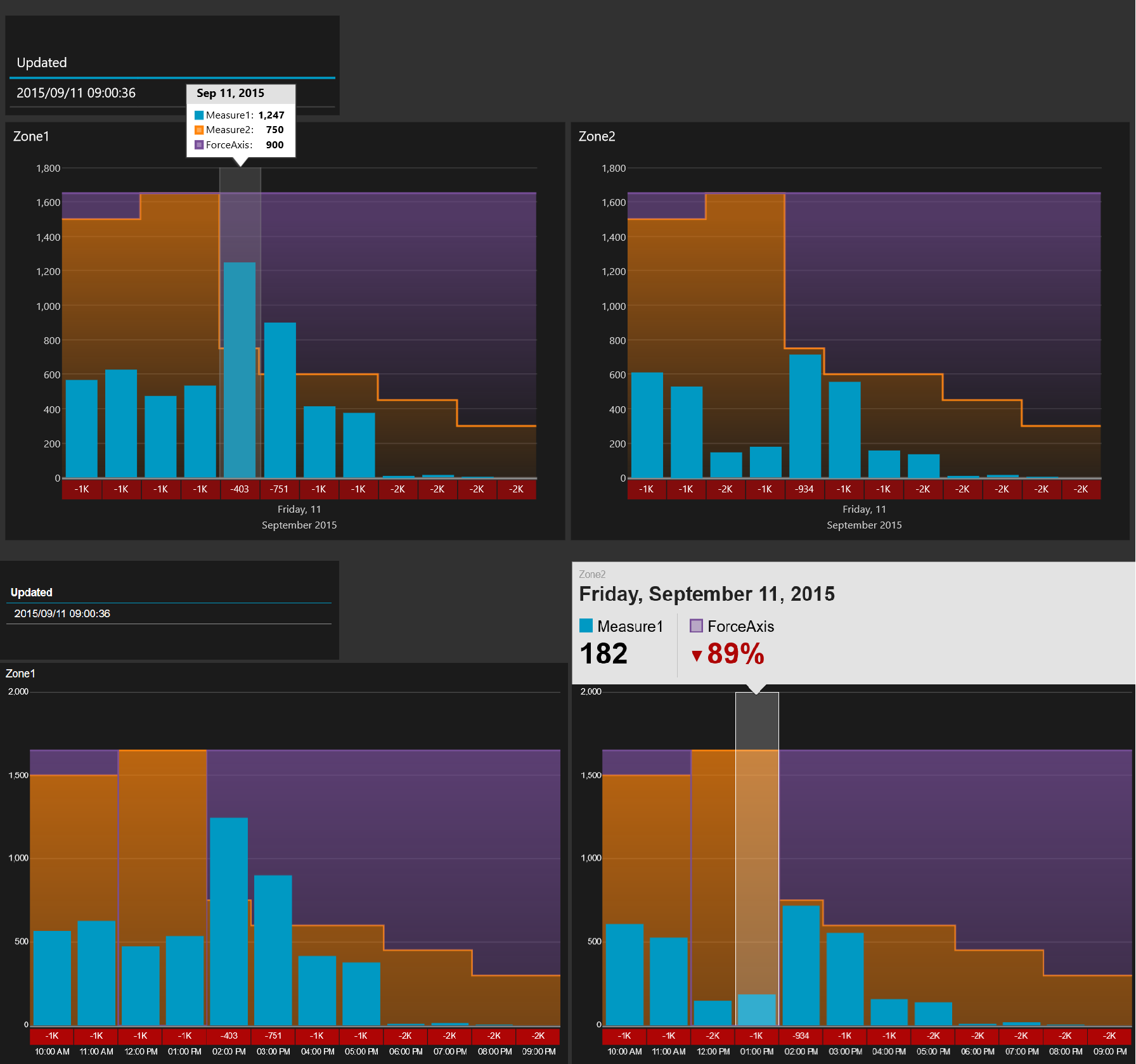Click '-934' label in daily Zone2 chart
Image resolution: width=1136 pixels, height=1064 pixels.
[x=804, y=489]
